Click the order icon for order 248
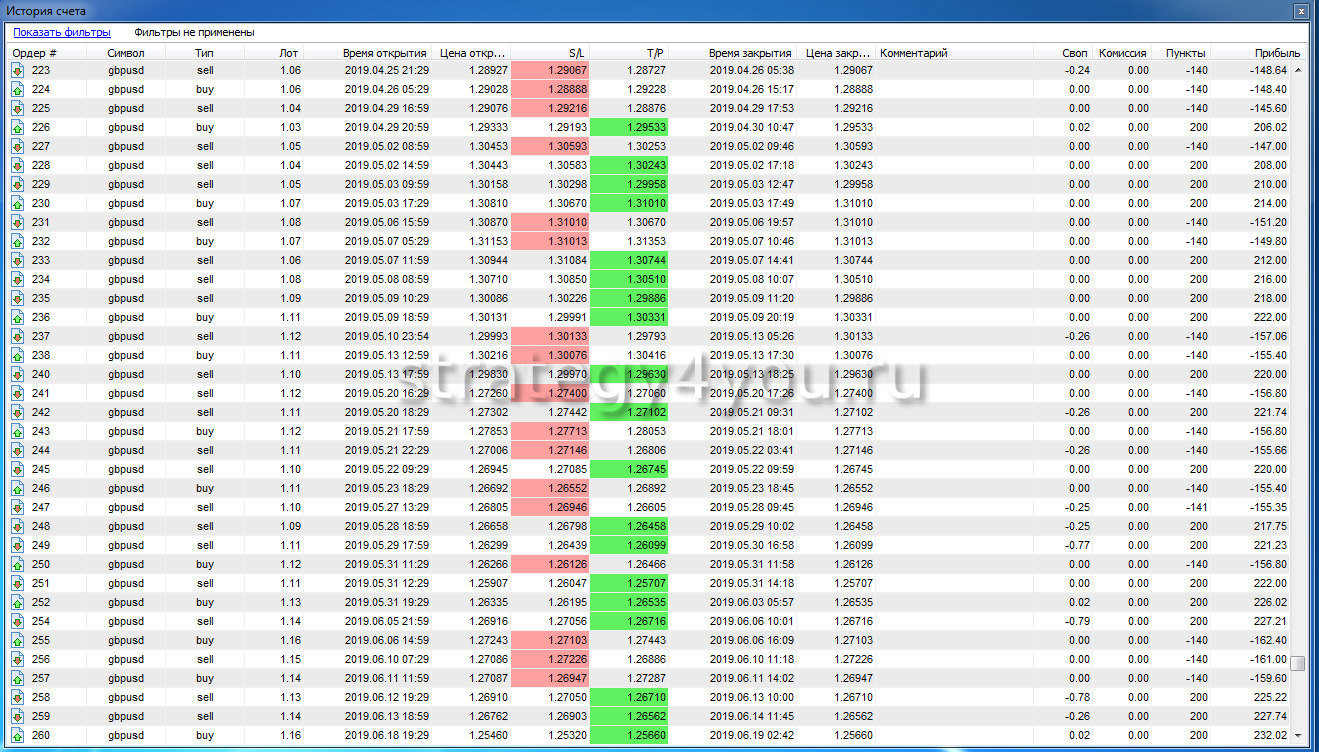 pyautogui.click(x=18, y=526)
